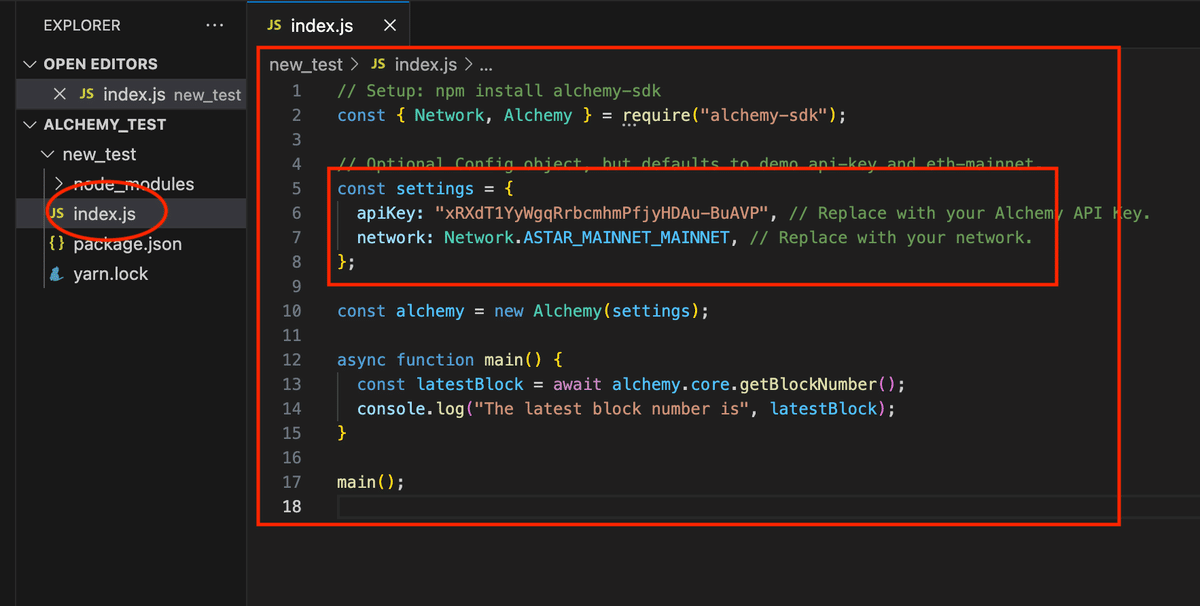Click the EXPLORER panel title
The image size is (1200, 606).
pyautogui.click(x=82, y=25)
